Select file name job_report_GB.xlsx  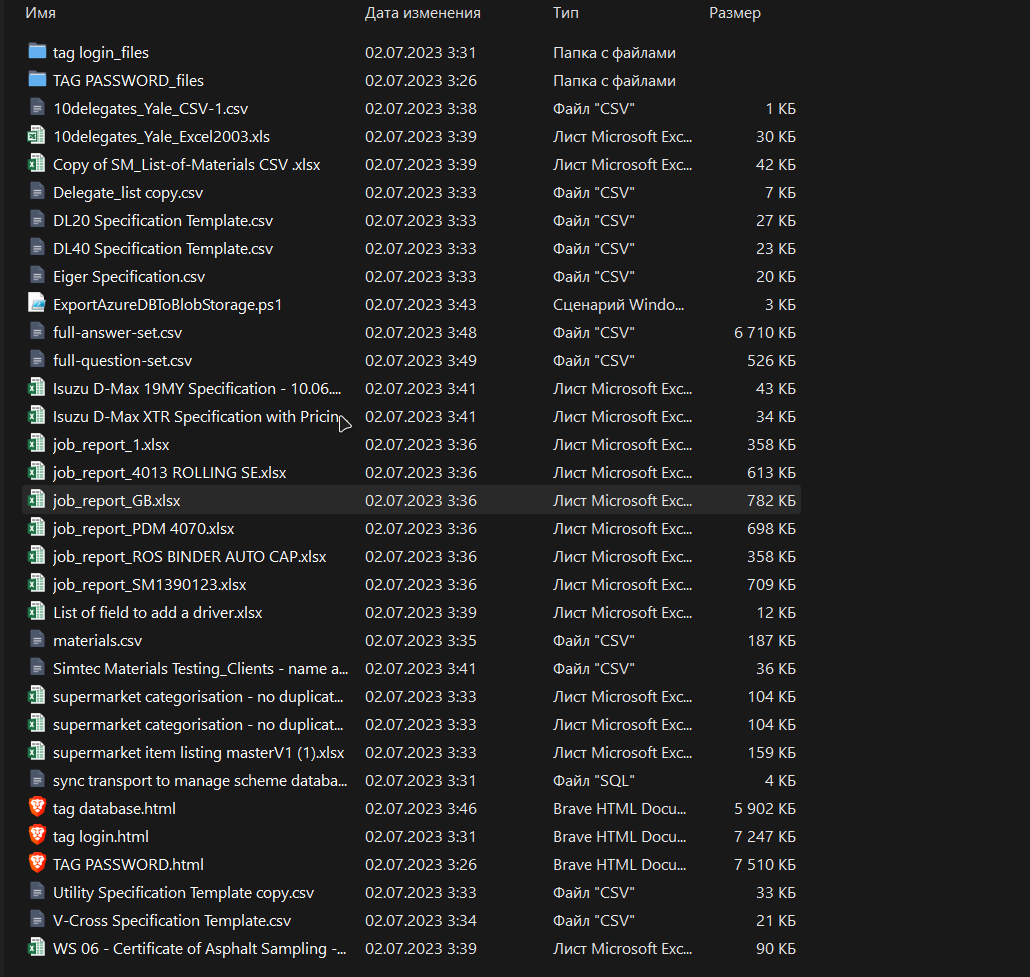(x=116, y=501)
